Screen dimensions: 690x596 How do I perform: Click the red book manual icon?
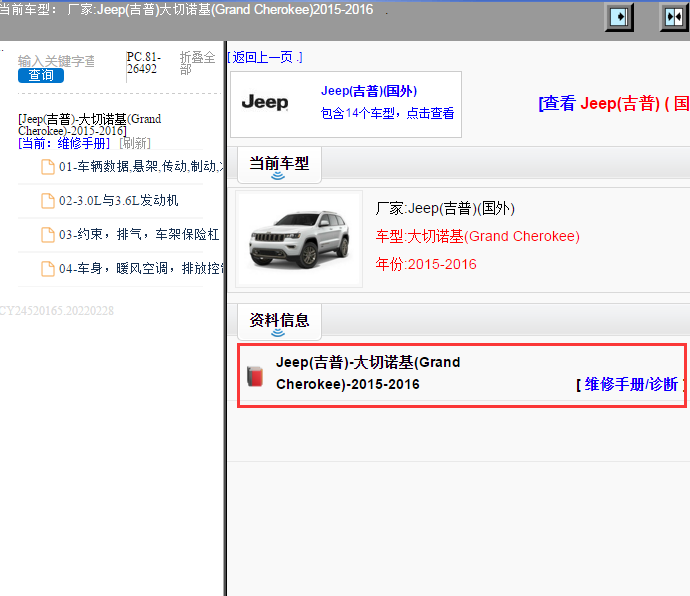click(x=255, y=377)
